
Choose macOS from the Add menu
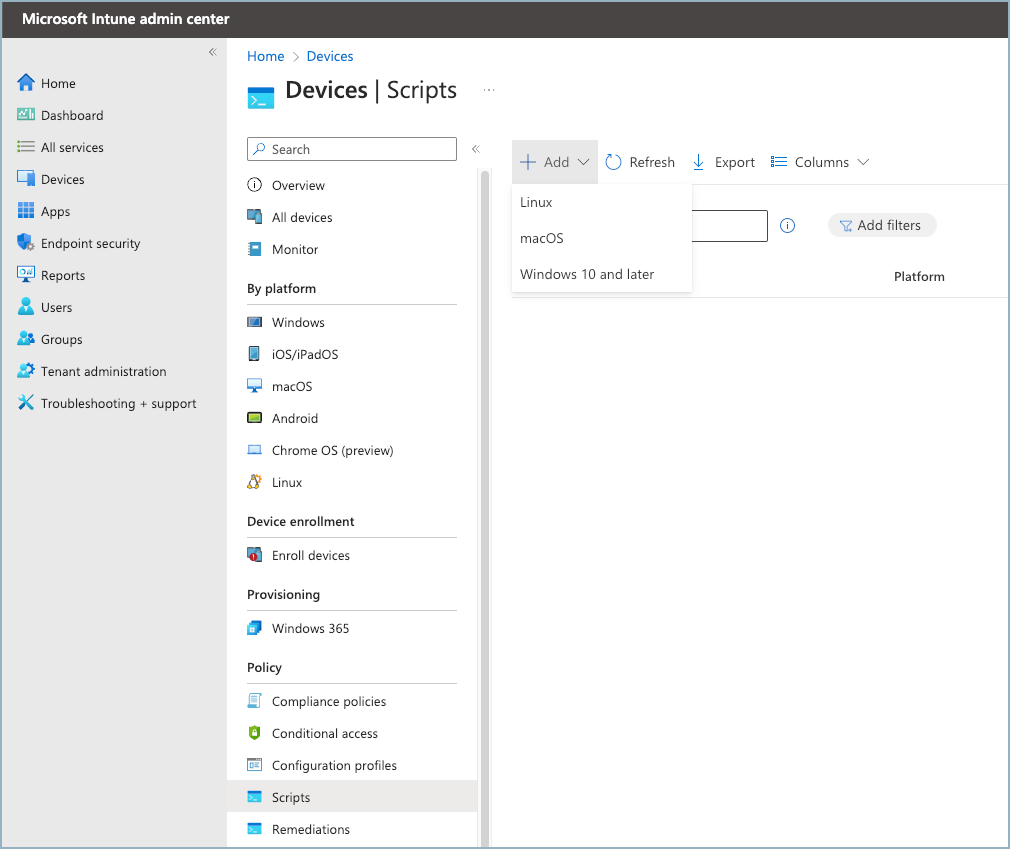(542, 238)
